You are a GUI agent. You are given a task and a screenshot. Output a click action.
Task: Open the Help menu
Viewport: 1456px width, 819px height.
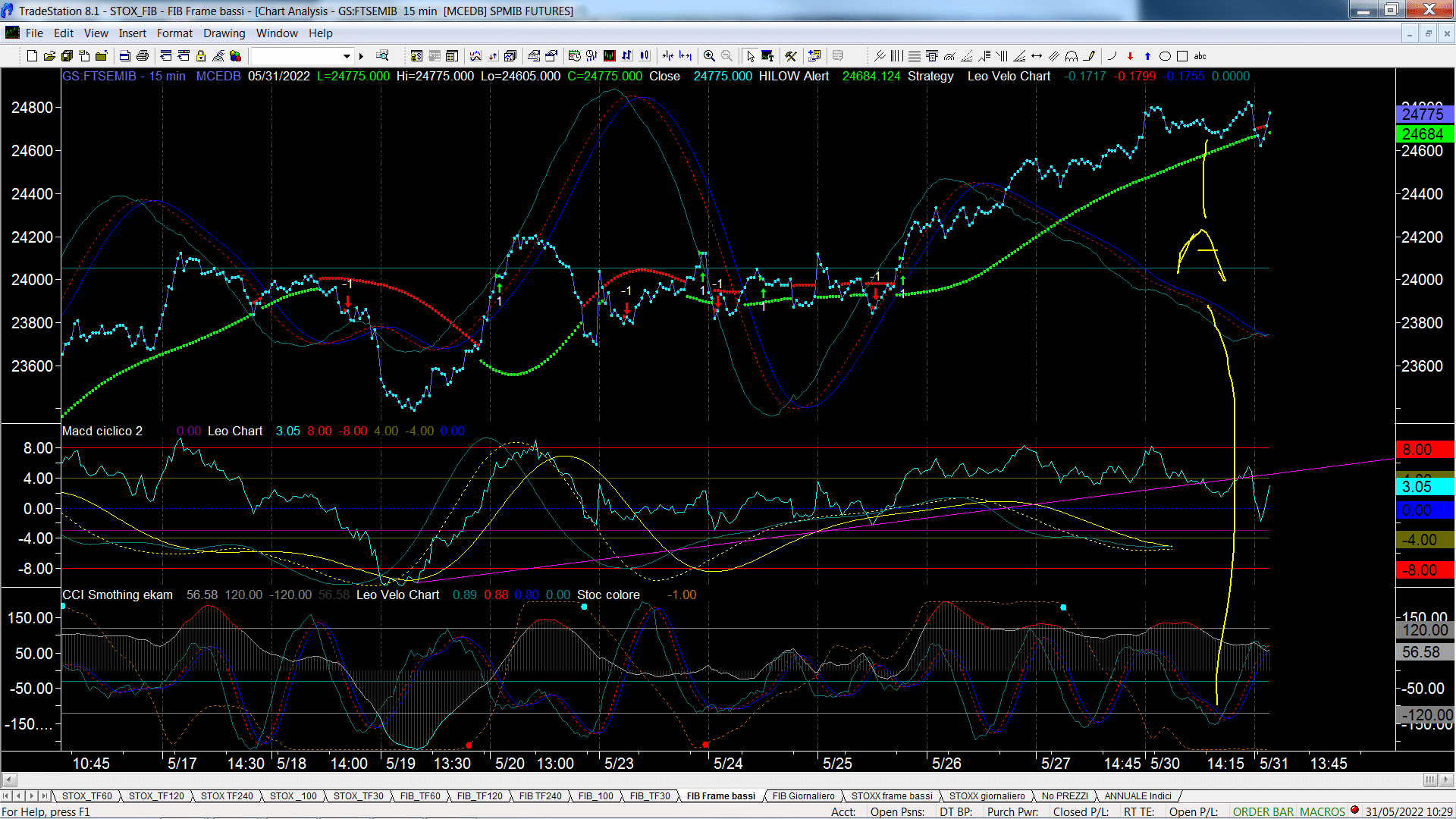tap(320, 33)
